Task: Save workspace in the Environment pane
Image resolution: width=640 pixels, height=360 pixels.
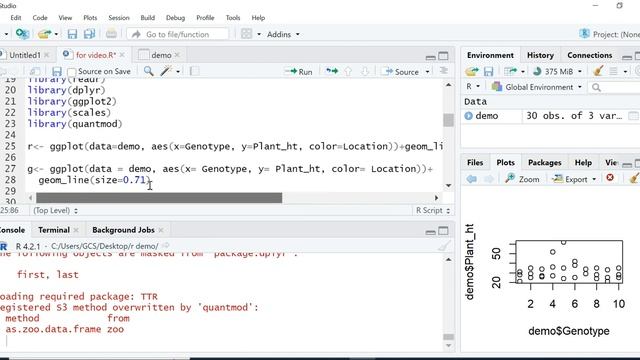Action: (489, 71)
